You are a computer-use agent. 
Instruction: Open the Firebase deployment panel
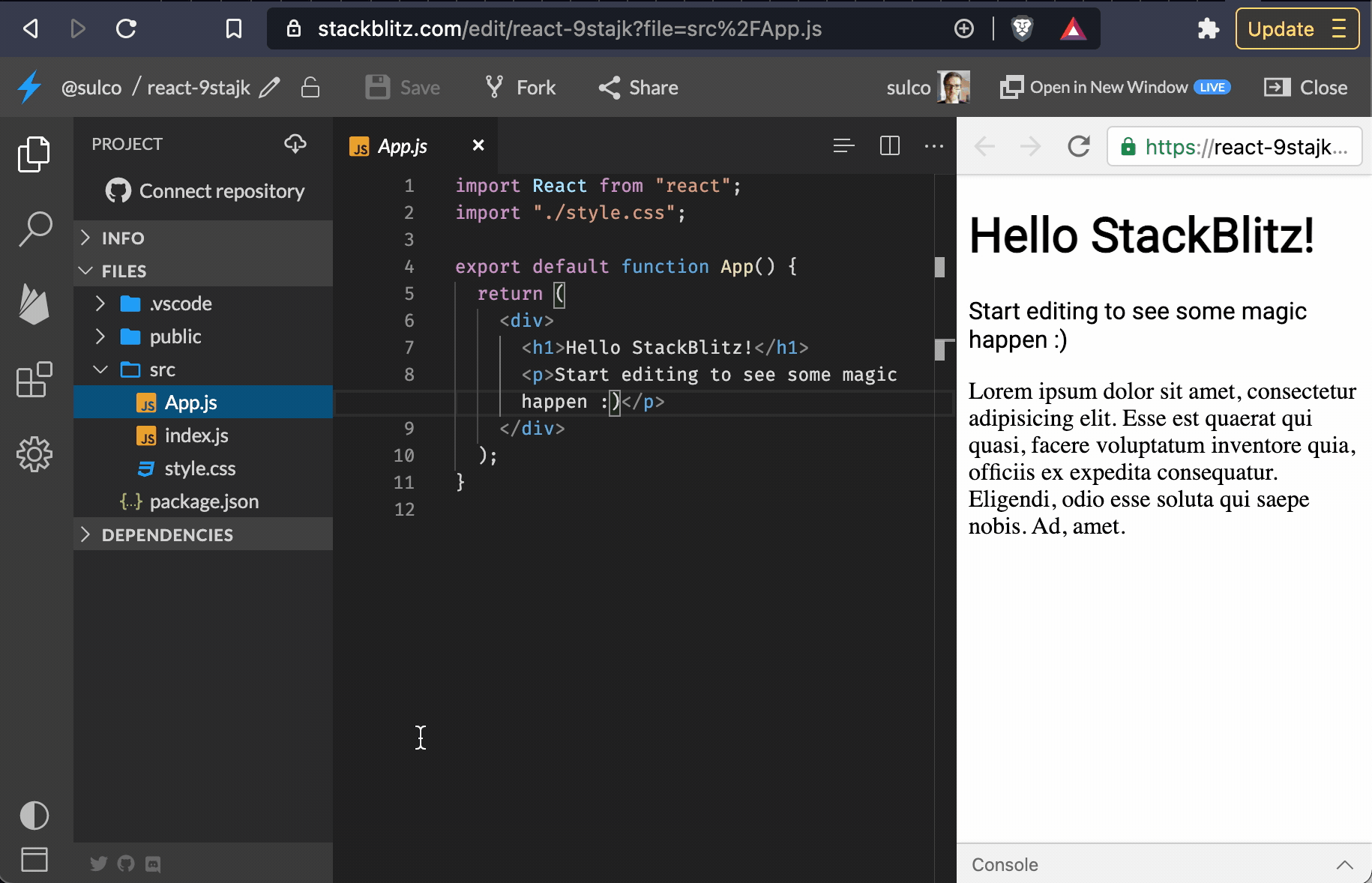pyautogui.click(x=34, y=304)
